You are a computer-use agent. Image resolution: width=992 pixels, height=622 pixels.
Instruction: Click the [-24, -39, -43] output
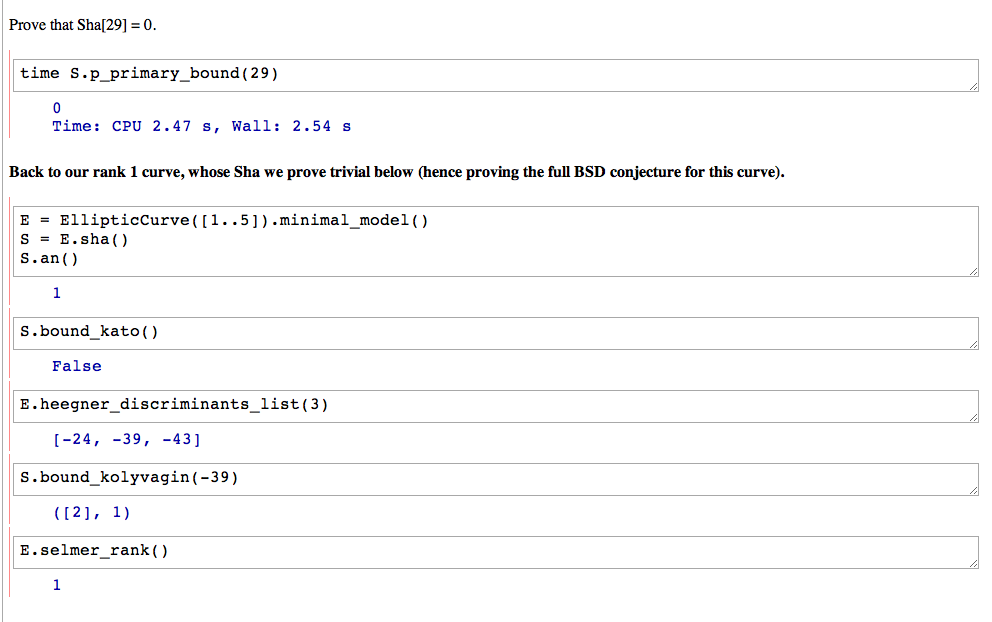point(127,439)
